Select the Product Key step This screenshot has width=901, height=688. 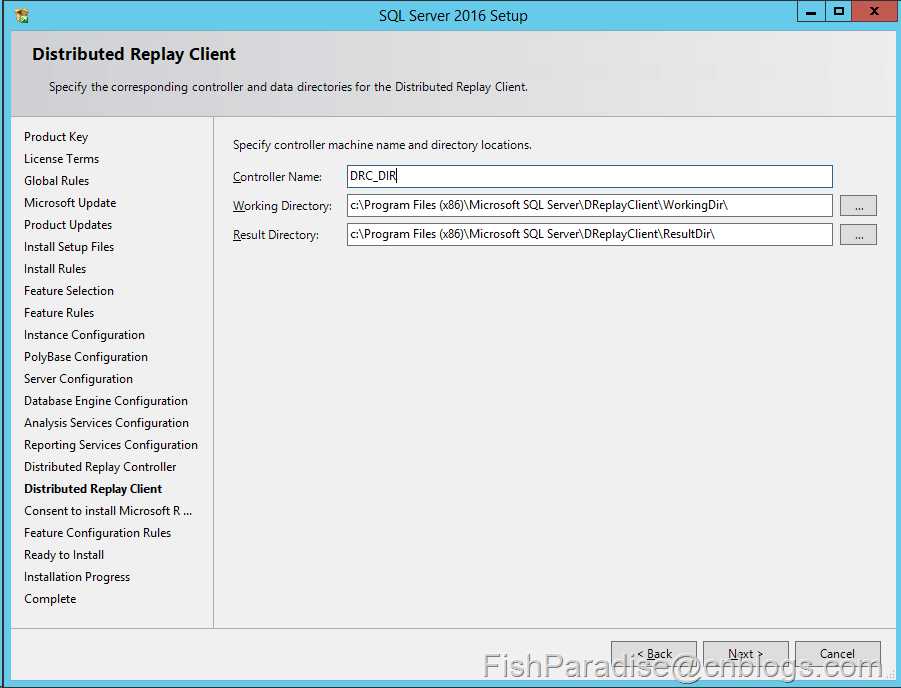point(56,137)
